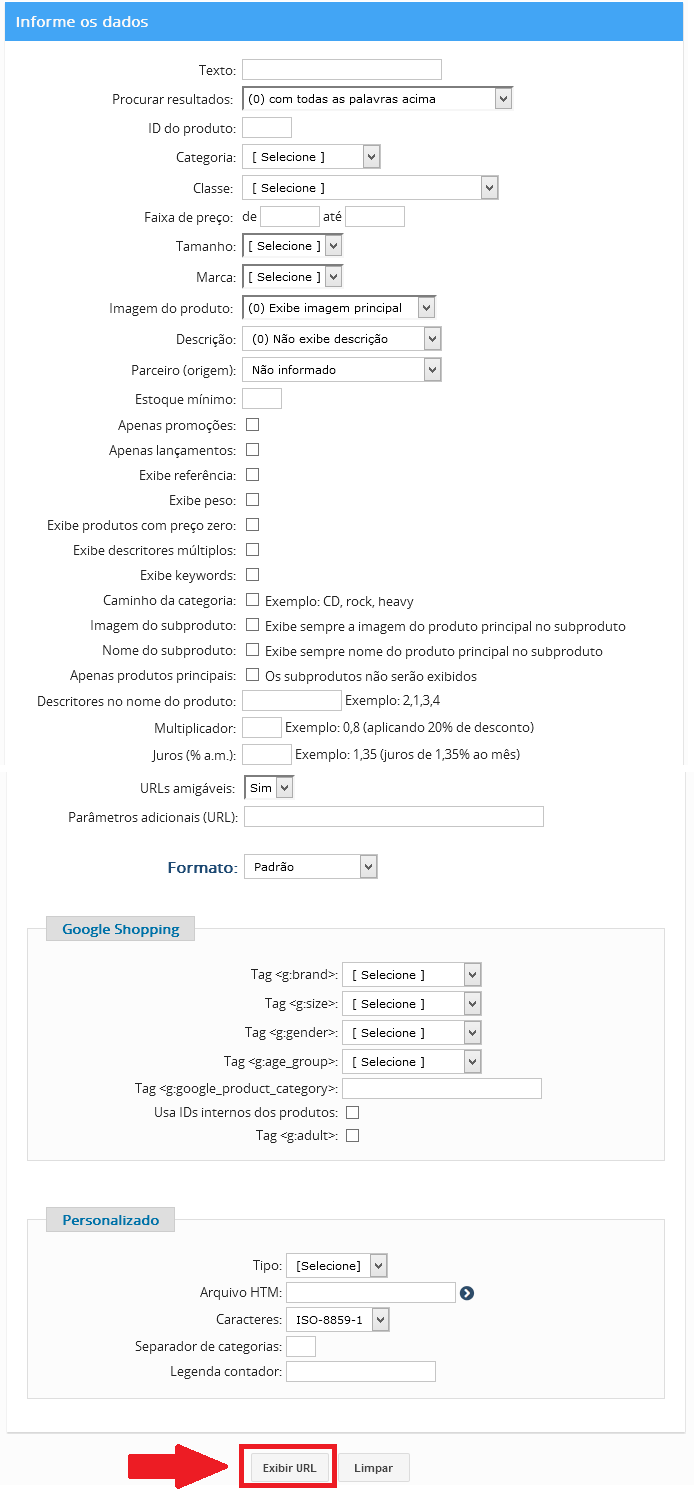Open the Categoria dropdown
Image resolution: width=694 pixels, height=1495 pixels.
pyautogui.click(x=312, y=157)
